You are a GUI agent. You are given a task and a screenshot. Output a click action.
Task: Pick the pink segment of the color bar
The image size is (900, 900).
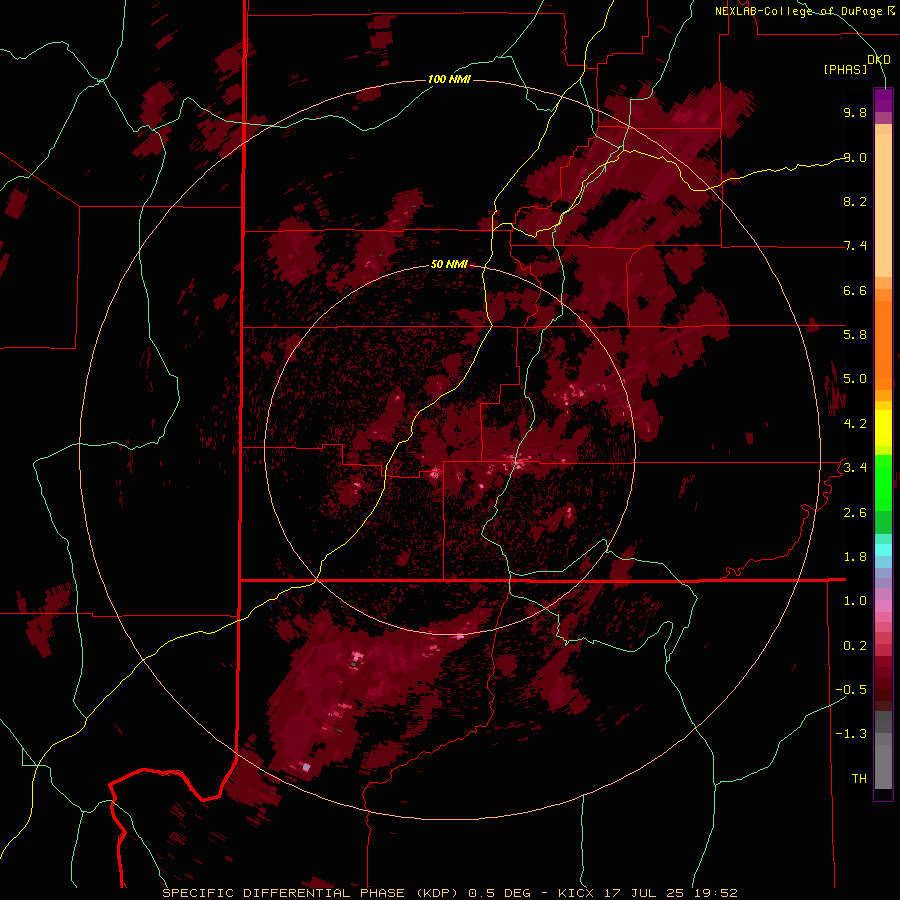tap(883, 606)
